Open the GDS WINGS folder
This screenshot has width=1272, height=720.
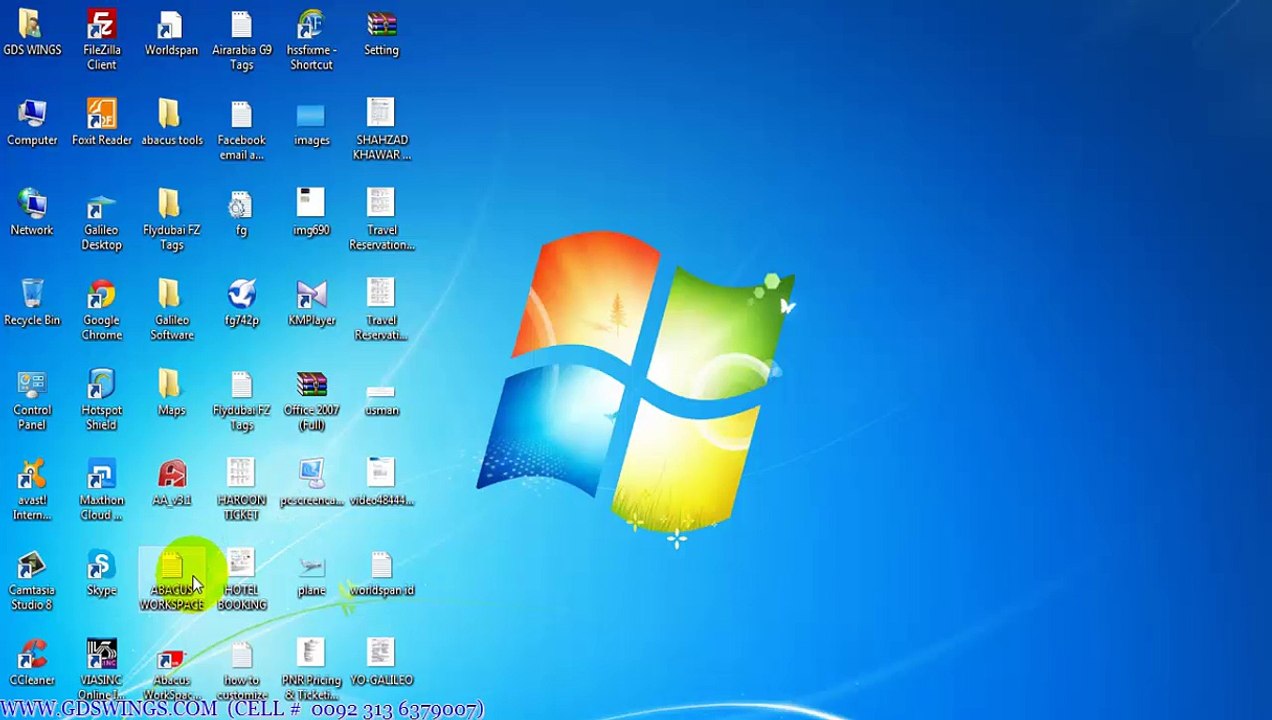pos(32,33)
